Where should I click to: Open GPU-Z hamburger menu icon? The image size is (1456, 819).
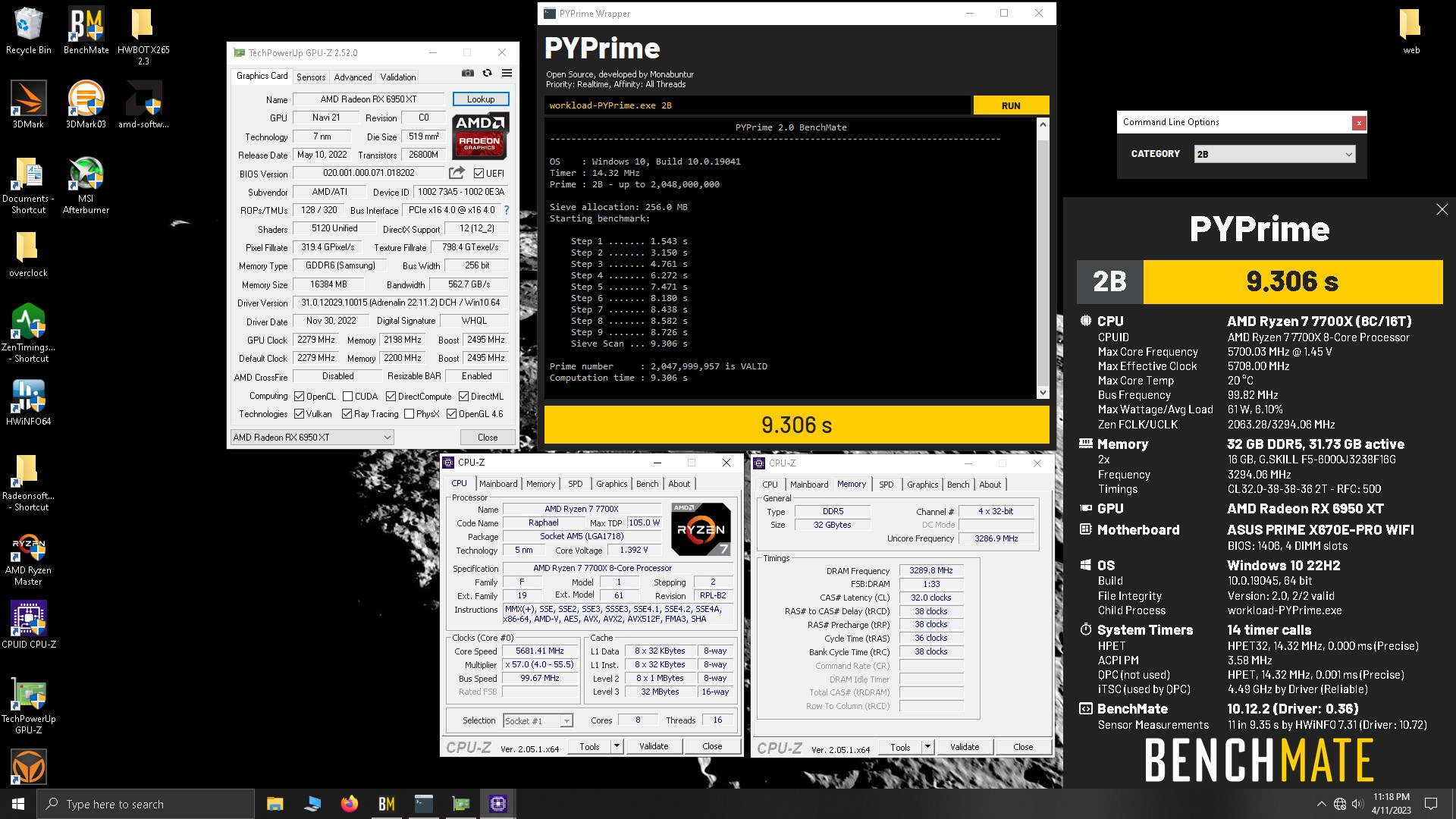point(507,74)
